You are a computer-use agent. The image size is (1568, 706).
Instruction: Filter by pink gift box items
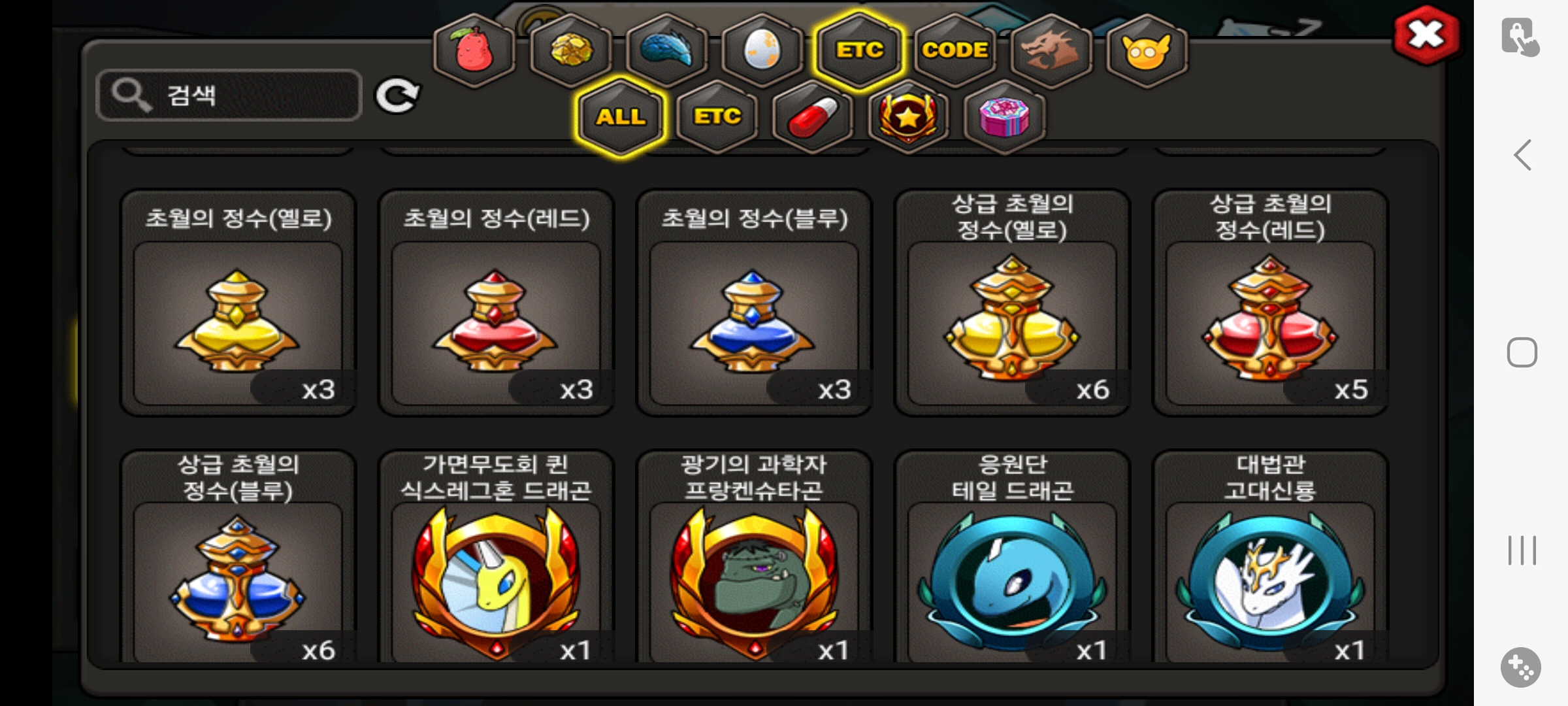1004,117
